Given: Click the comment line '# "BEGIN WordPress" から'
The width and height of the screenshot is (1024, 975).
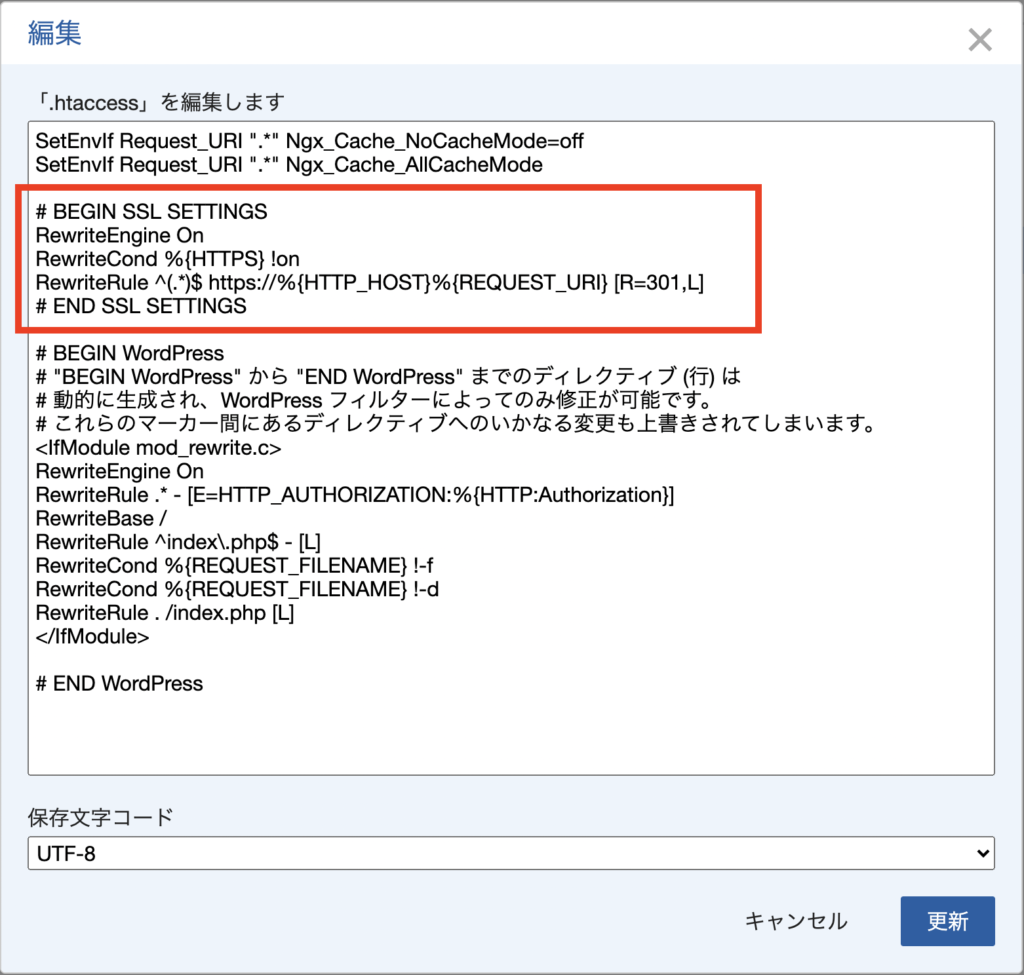Looking at the screenshot, I should click(x=388, y=376).
